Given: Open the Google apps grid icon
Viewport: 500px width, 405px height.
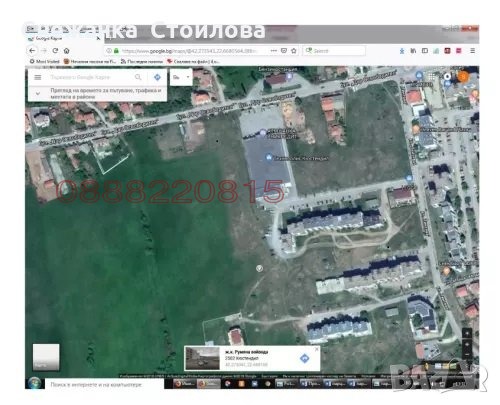Looking at the screenshot, I should (432, 76).
